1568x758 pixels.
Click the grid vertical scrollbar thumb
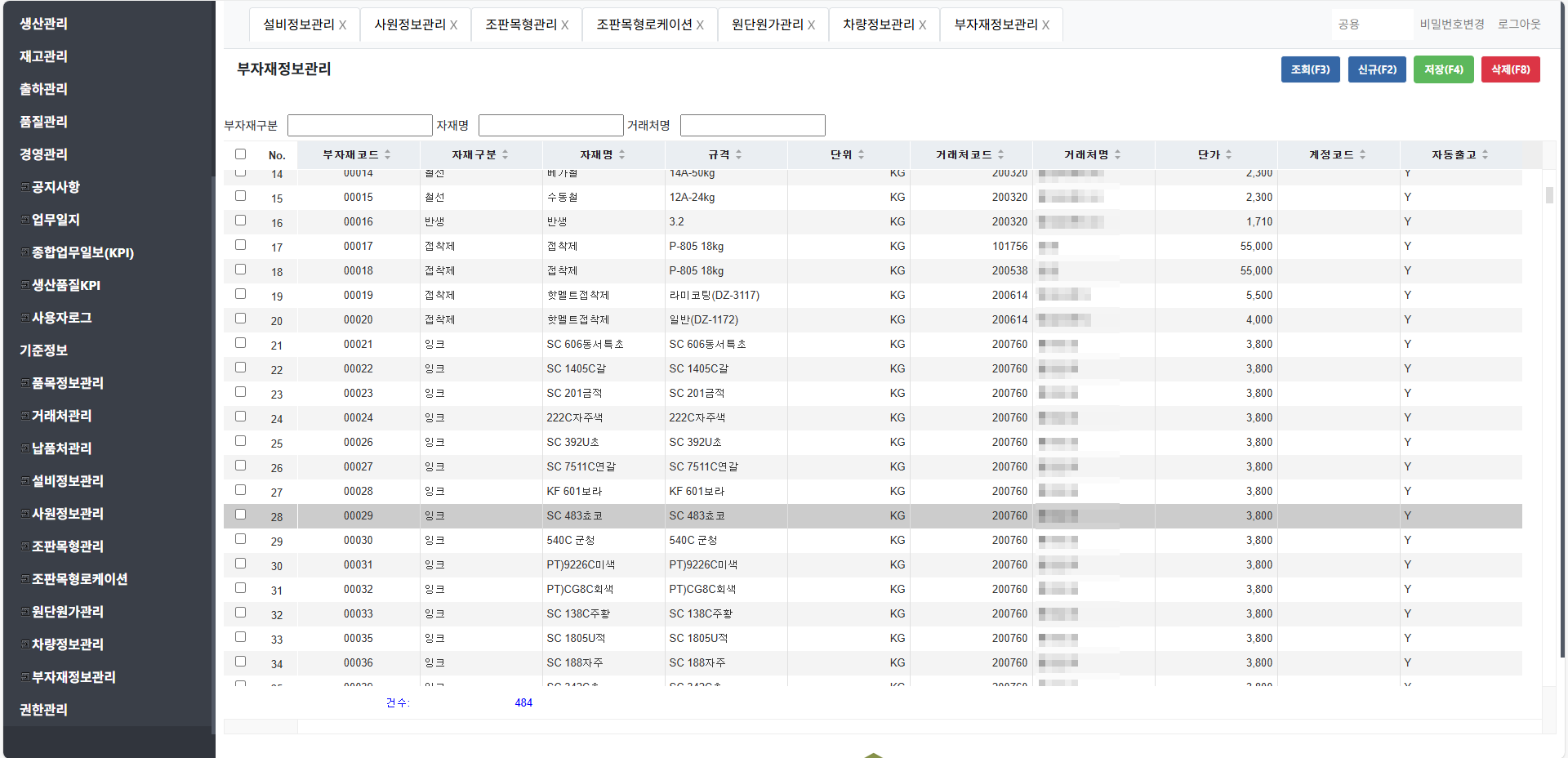[1549, 195]
